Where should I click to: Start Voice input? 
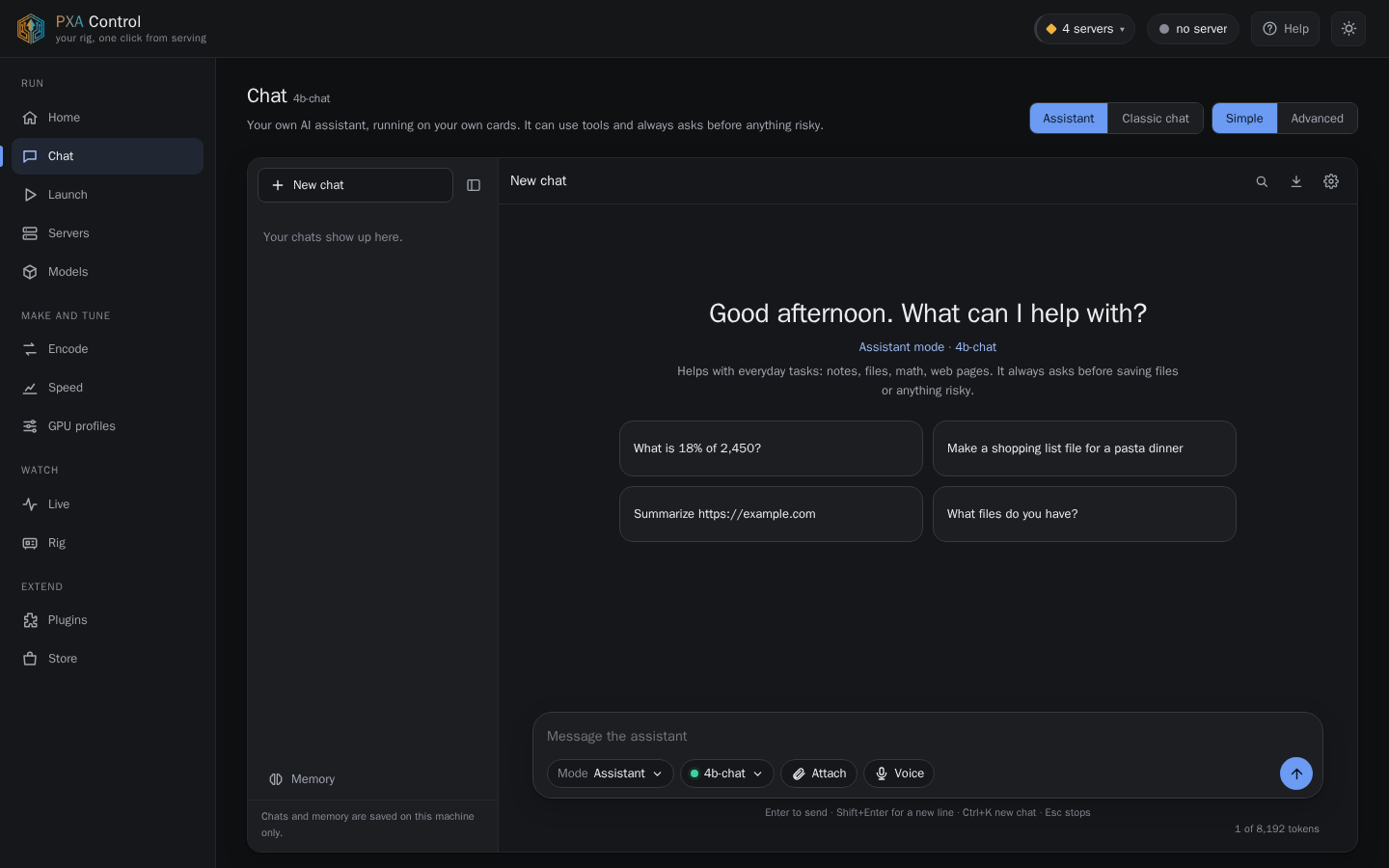click(899, 773)
